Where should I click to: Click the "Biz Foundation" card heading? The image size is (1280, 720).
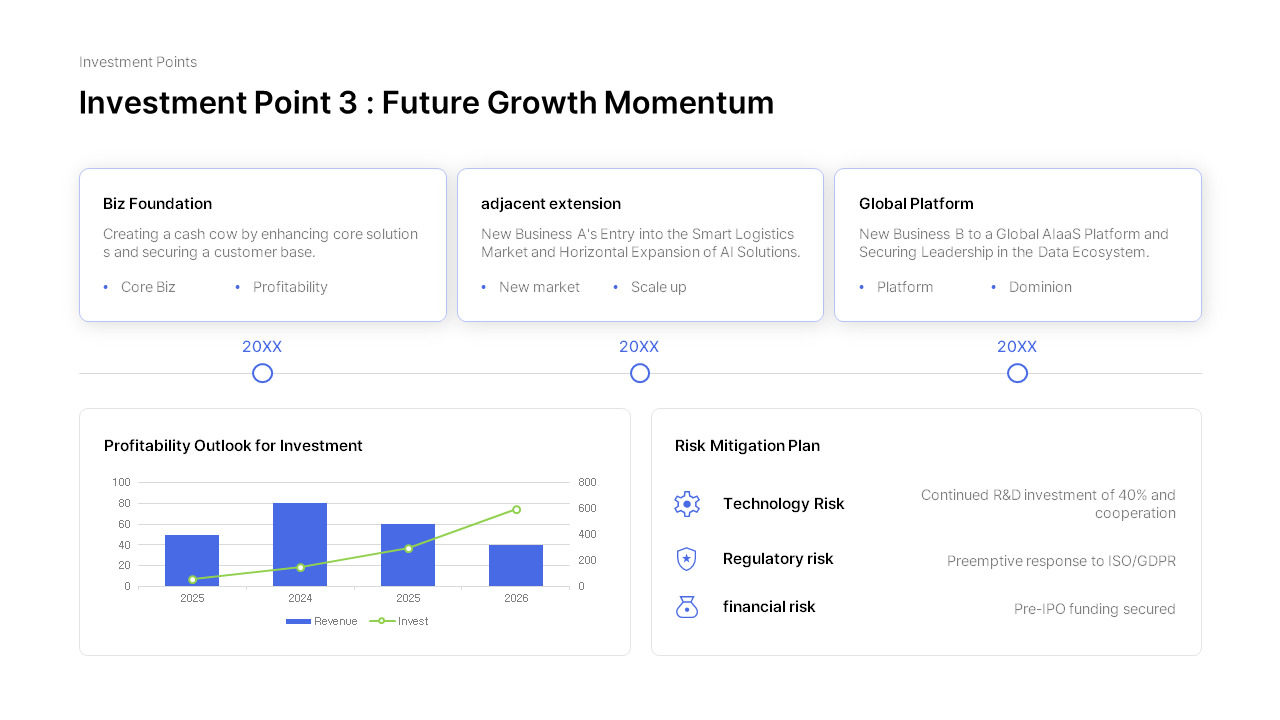click(157, 204)
